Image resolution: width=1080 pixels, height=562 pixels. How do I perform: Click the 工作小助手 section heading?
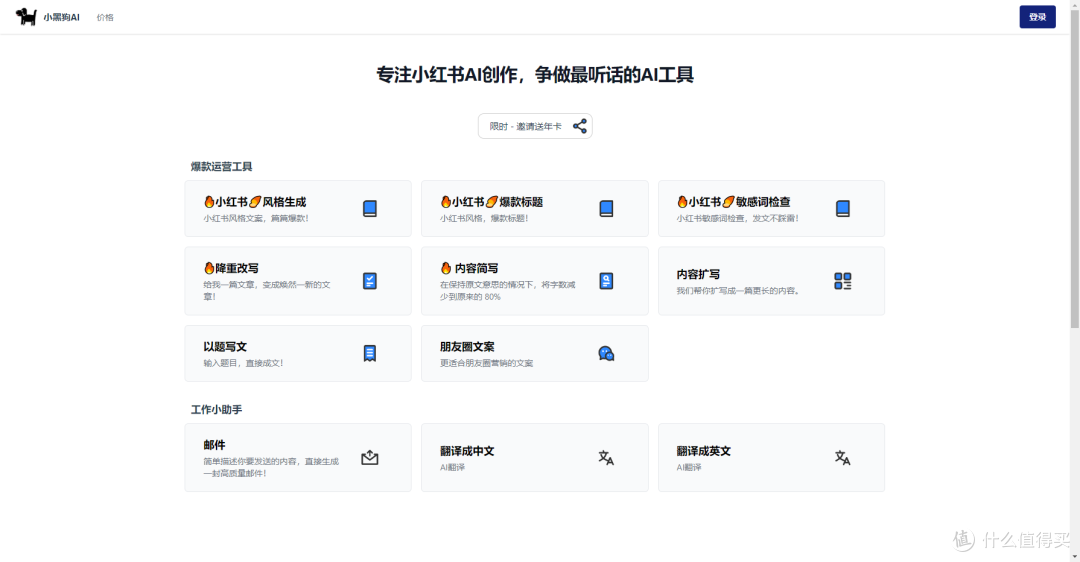(216, 410)
